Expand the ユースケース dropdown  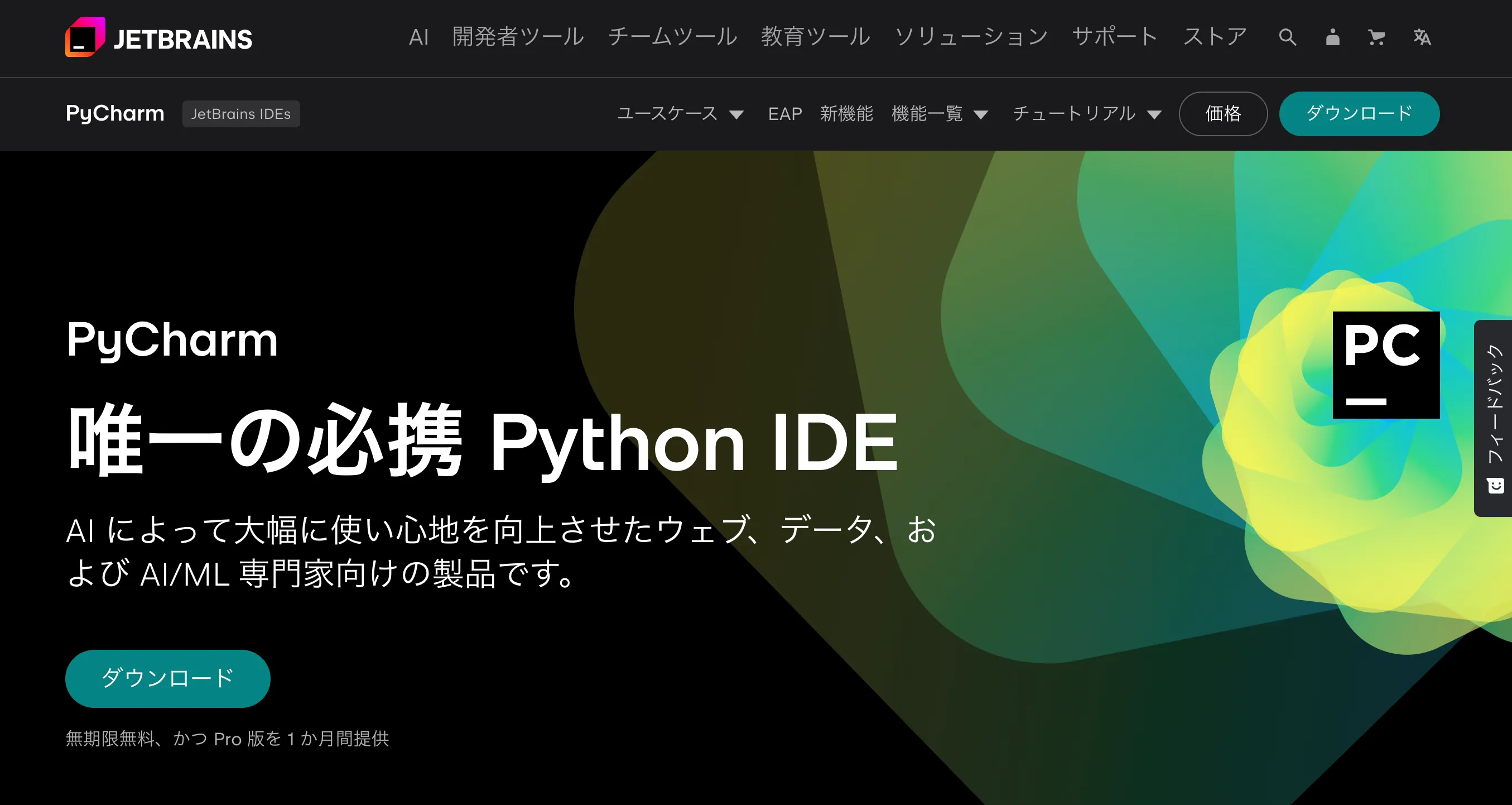point(680,113)
